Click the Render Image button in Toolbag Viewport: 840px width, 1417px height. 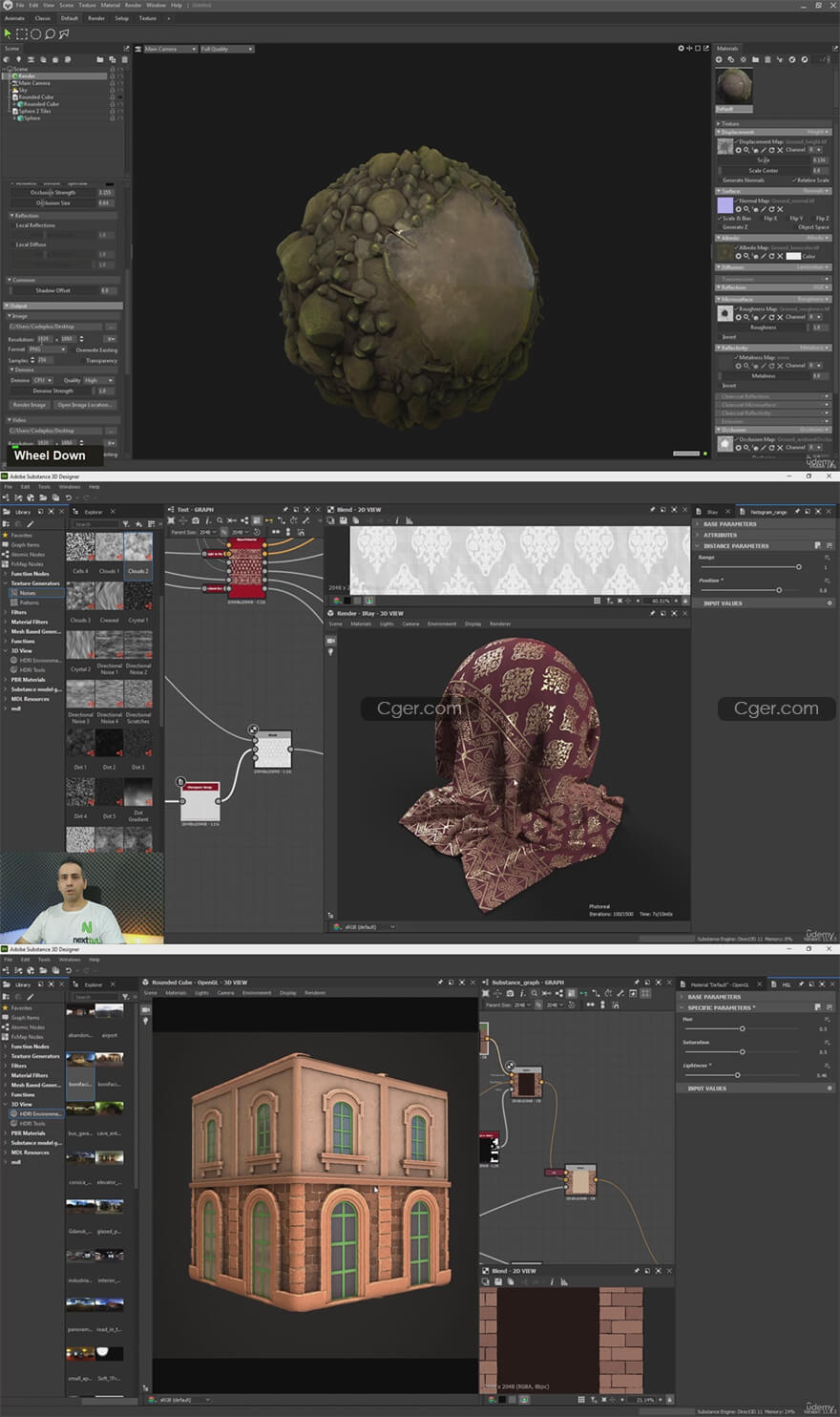[30, 405]
